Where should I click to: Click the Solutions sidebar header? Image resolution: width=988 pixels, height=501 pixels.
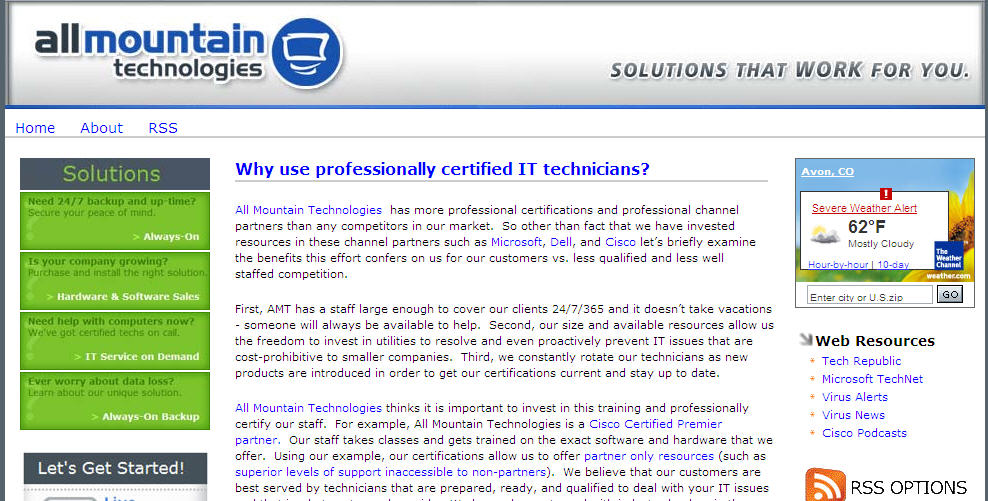pyautogui.click(x=115, y=174)
